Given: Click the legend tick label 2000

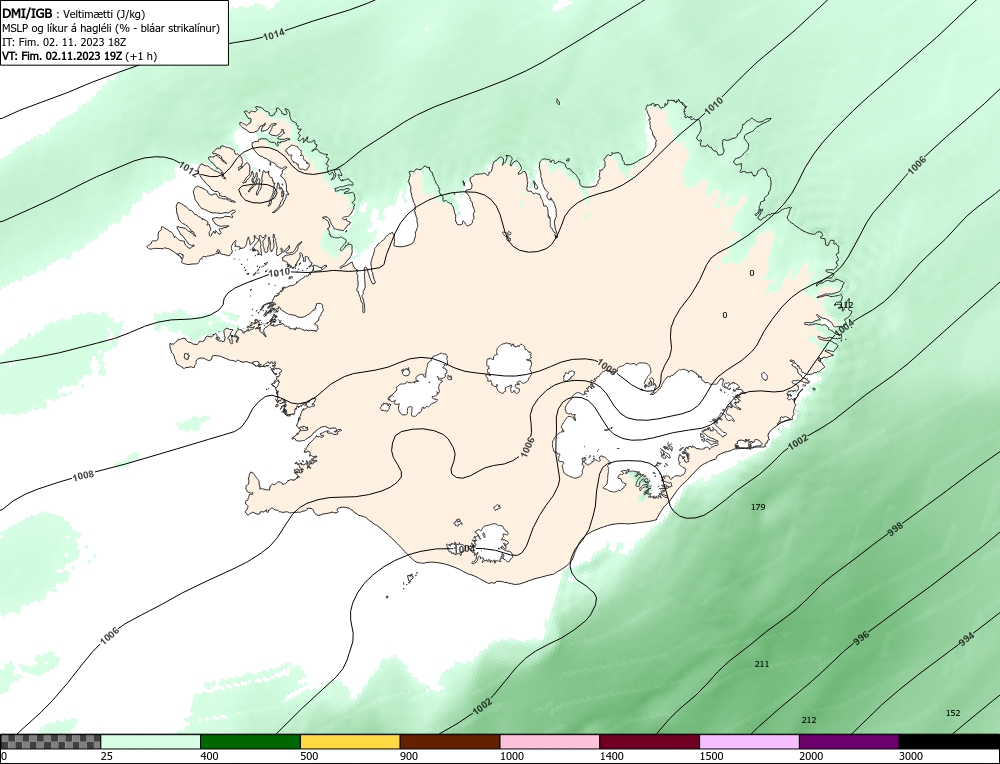Looking at the screenshot, I should pyautogui.click(x=811, y=756).
